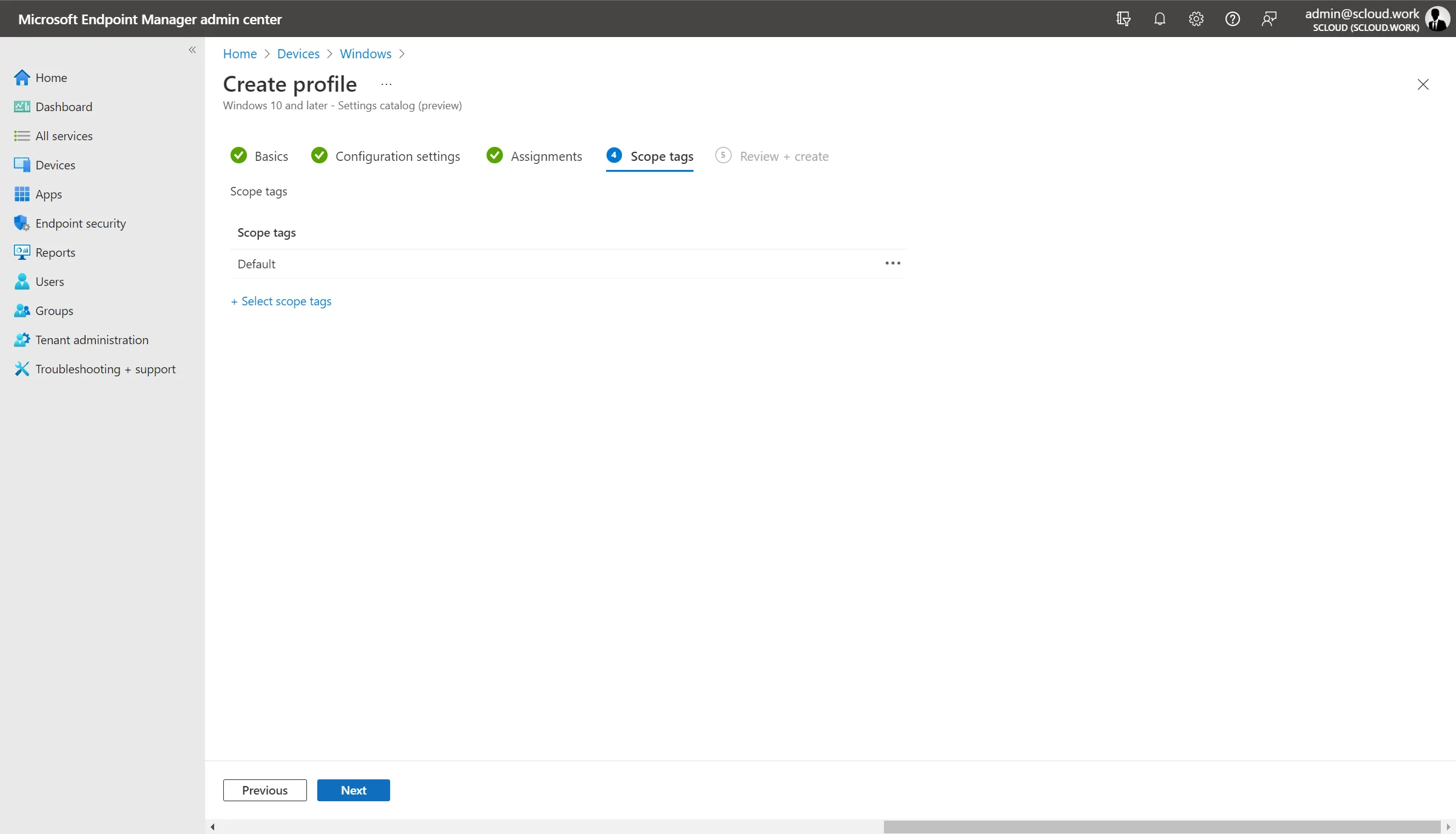Click the Reports icon in sidebar
The image size is (1456, 834).
click(22, 253)
